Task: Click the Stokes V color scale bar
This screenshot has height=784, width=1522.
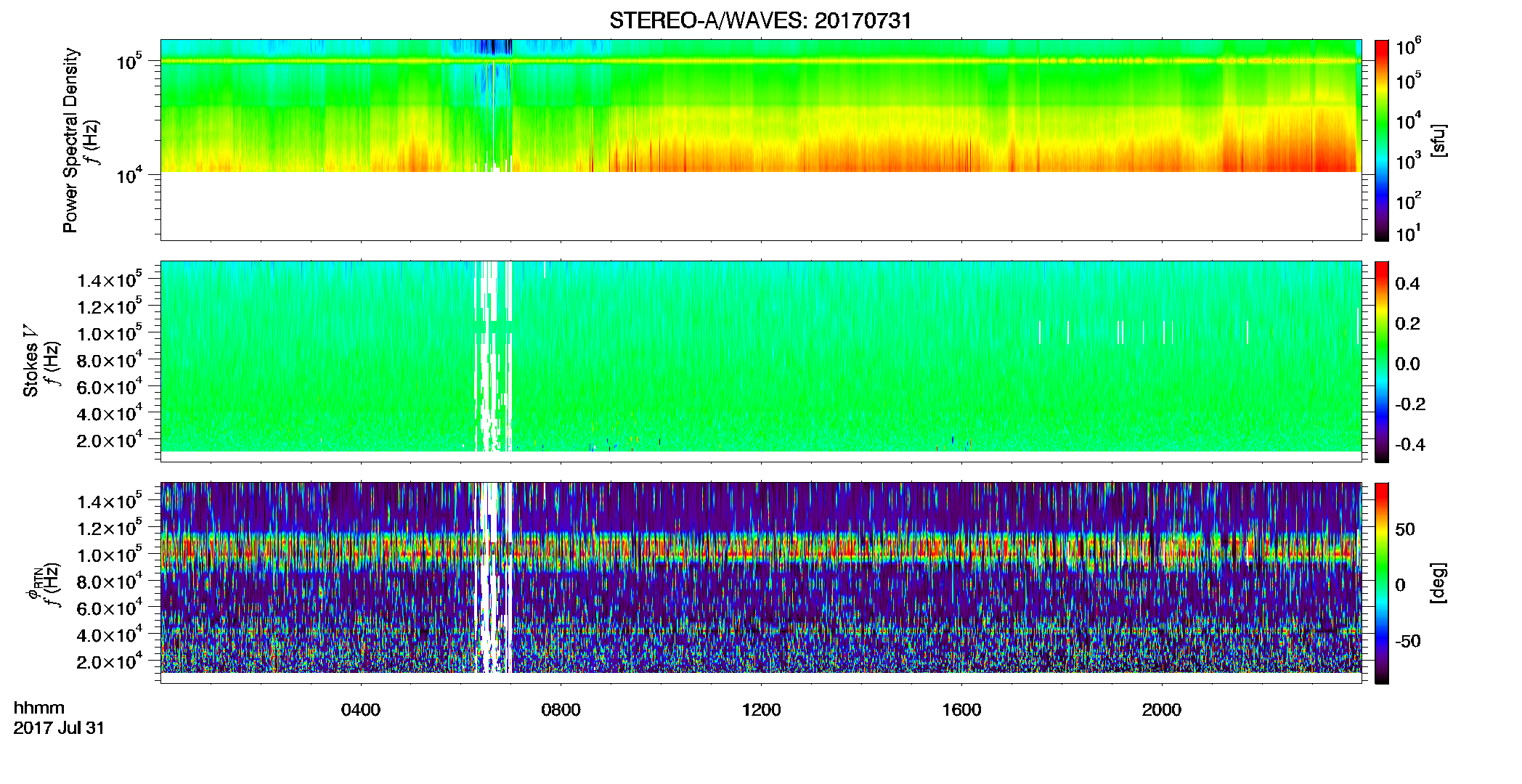Action: pyautogui.click(x=1382, y=362)
